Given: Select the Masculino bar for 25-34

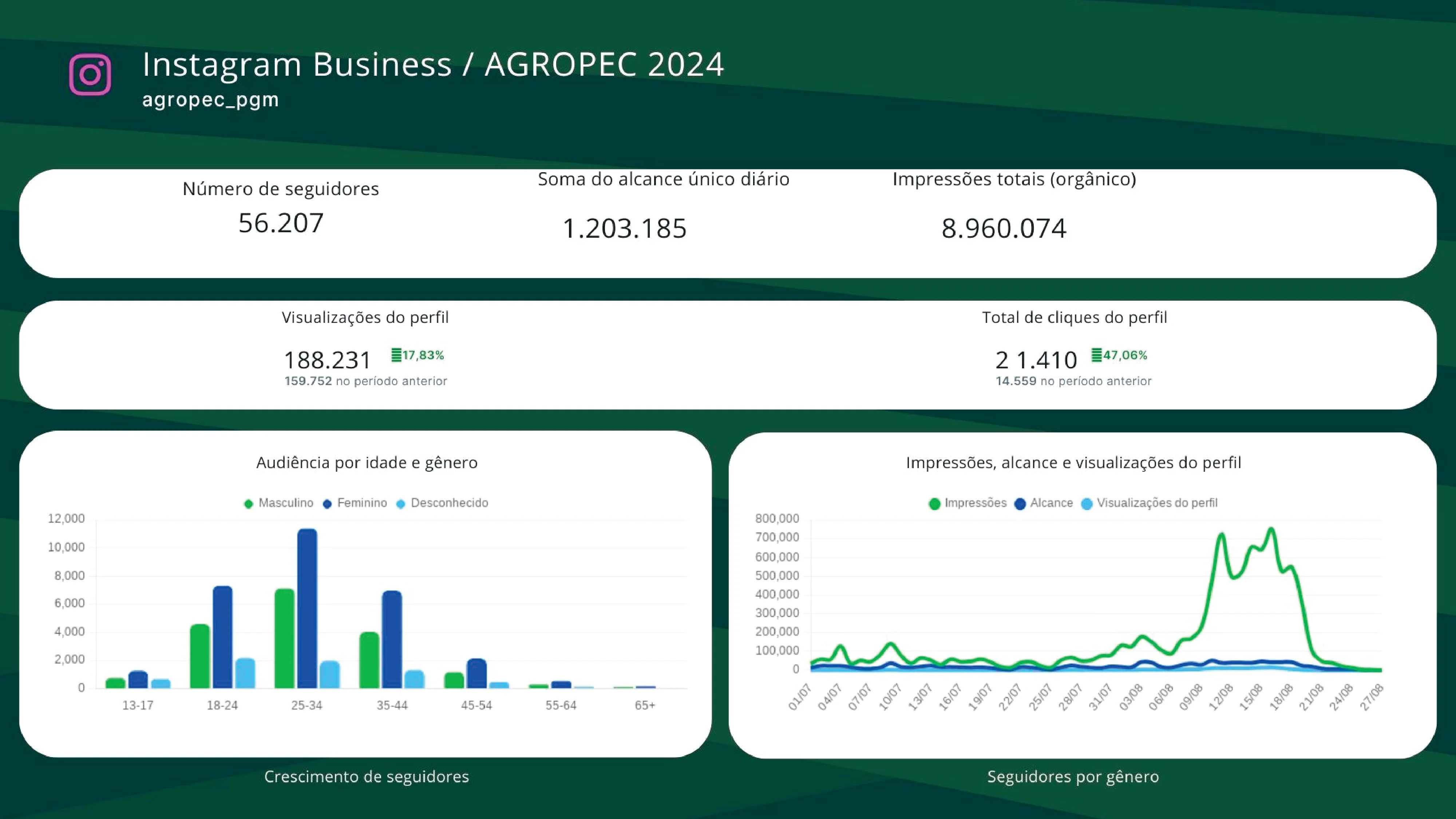Looking at the screenshot, I should point(285,638).
